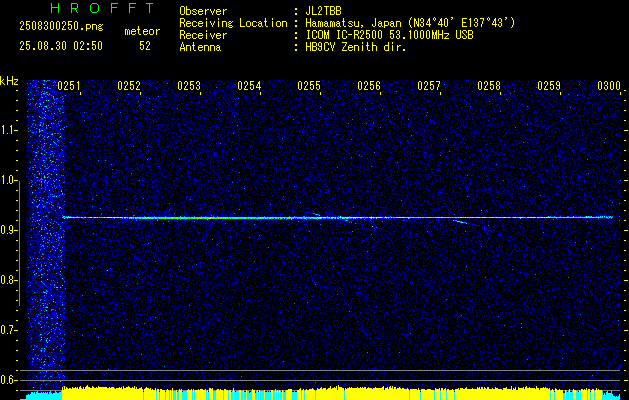Click the Observer label
This screenshot has width=629, height=400.
[203, 11]
